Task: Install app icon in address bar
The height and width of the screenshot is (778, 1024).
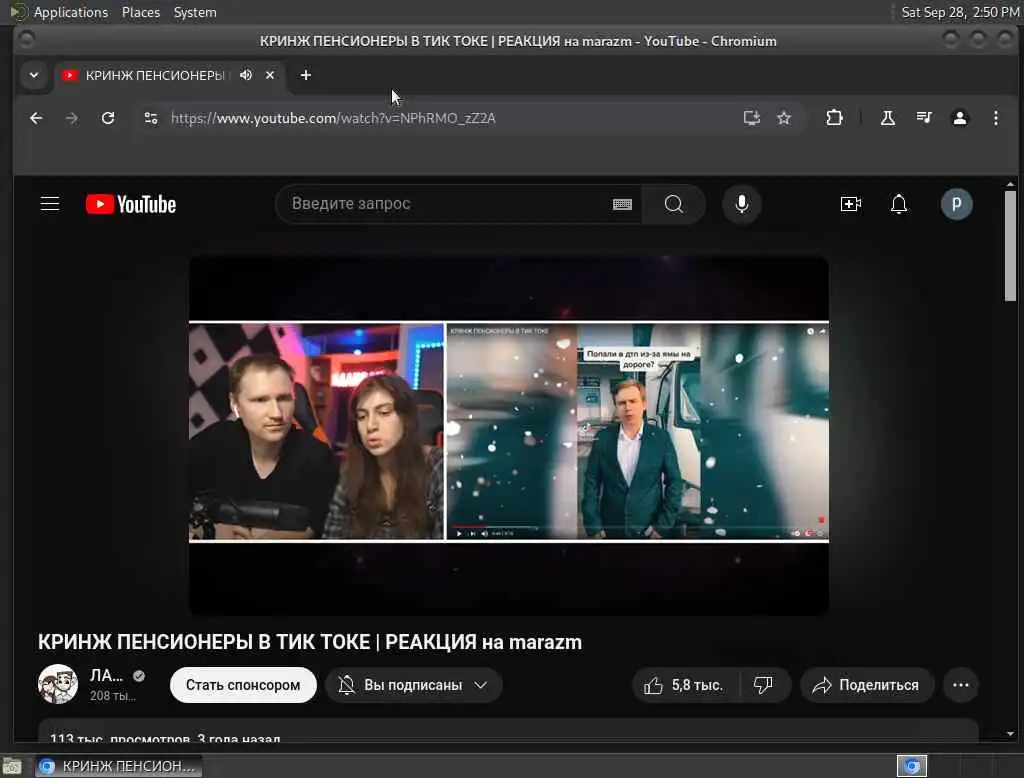Action: point(752,118)
